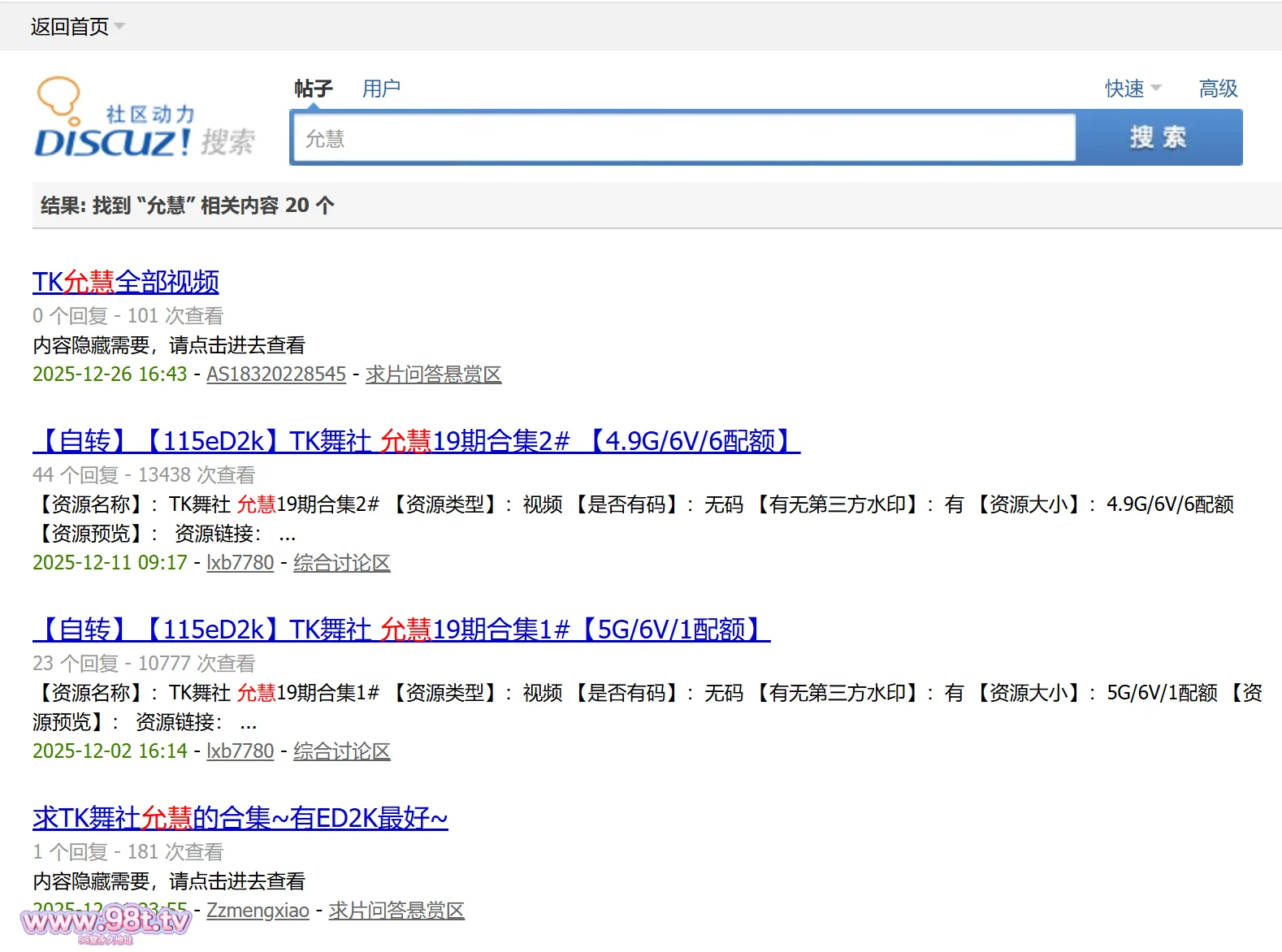
Task: View author AS18320228545's profile
Action: click(x=276, y=374)
